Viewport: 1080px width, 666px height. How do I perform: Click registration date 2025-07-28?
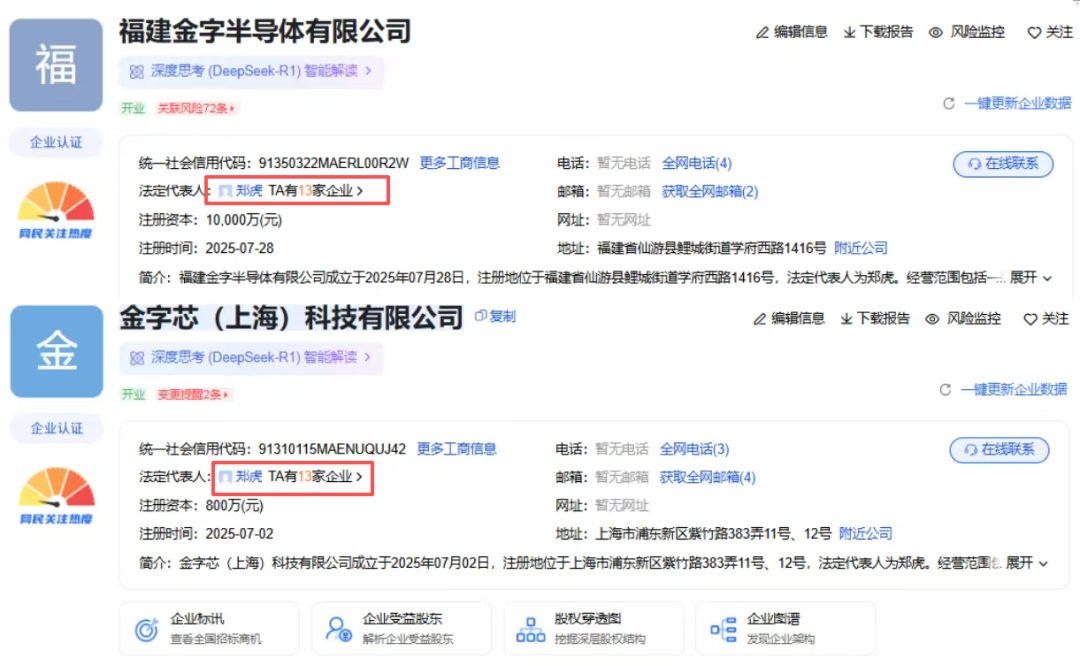pyautogui.click(x=240, y=248)
